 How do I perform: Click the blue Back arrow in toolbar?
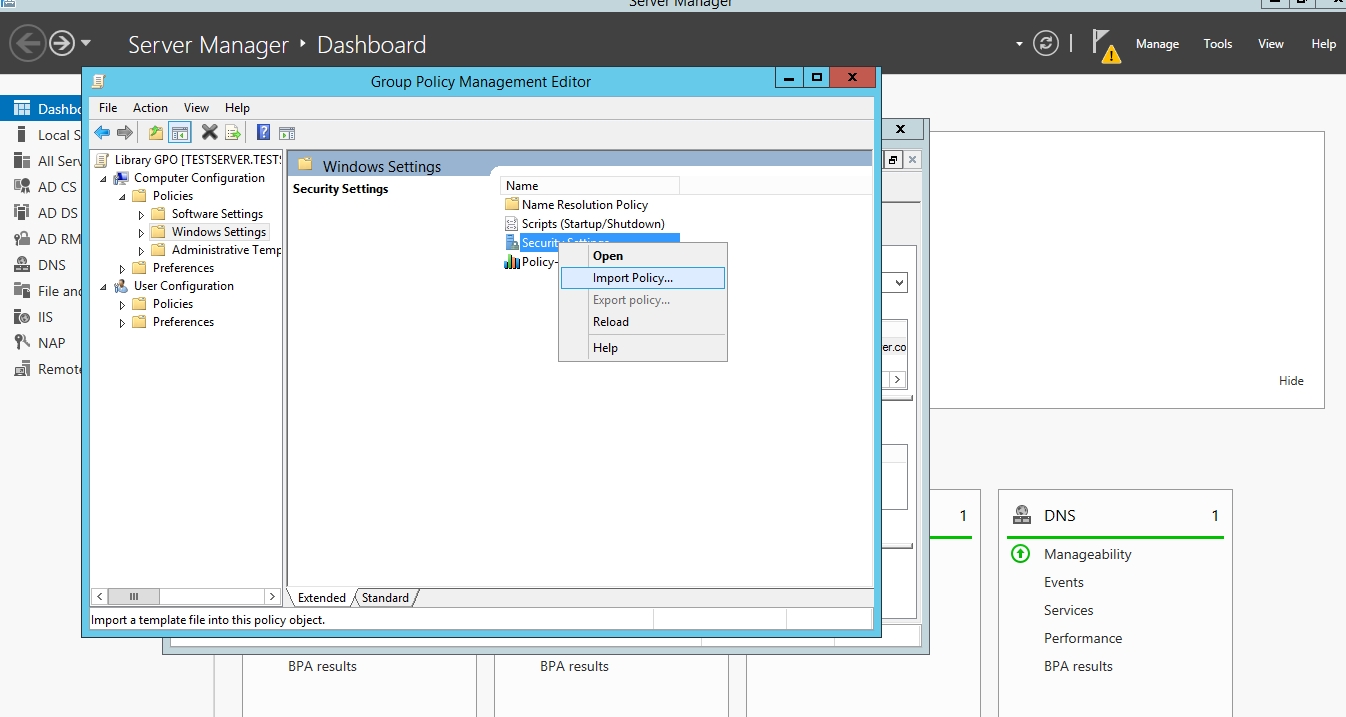click(102, 133)
